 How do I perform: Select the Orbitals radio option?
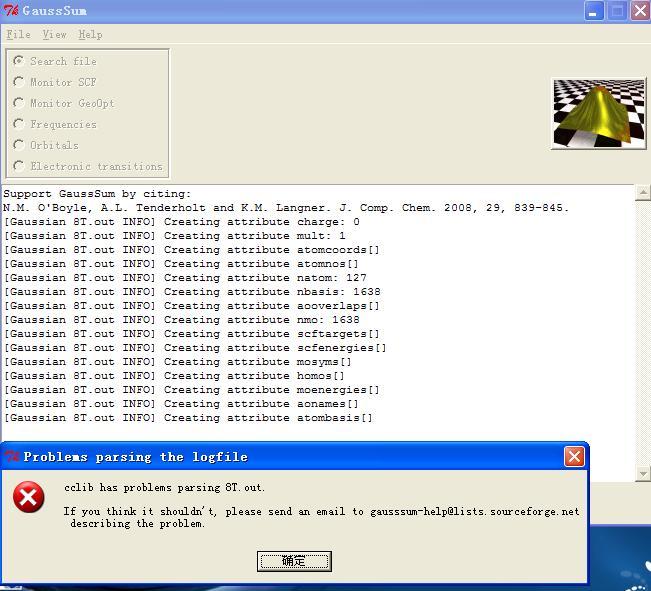tap(46, 145)
